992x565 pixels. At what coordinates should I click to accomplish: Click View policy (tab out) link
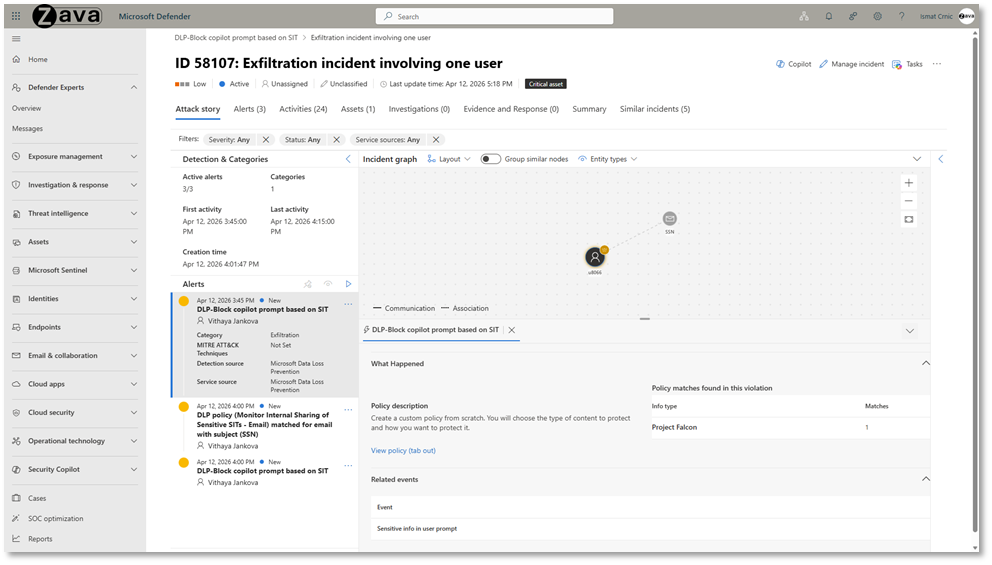click(x=403, y=450)
